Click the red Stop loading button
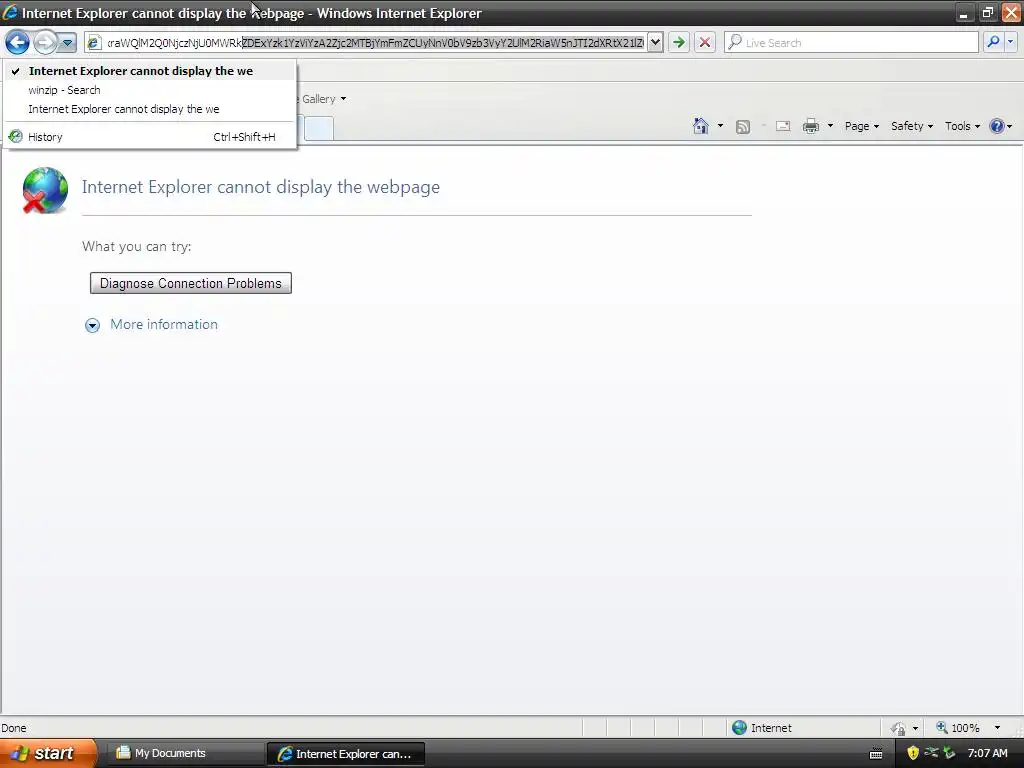The width and height of the screenshot is (1024, 768). pos(705,42)
